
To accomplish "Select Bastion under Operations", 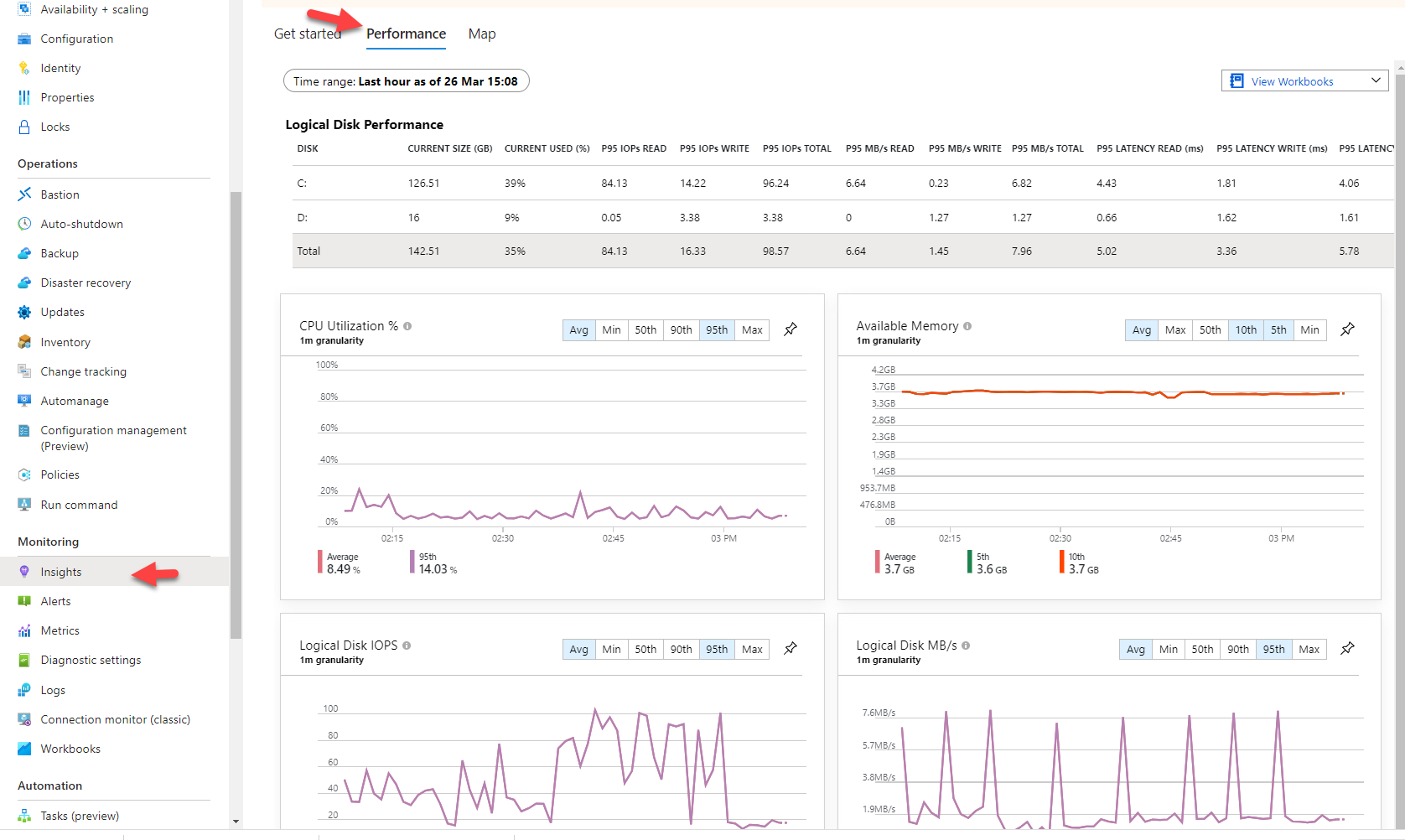I will pos(59,194).
